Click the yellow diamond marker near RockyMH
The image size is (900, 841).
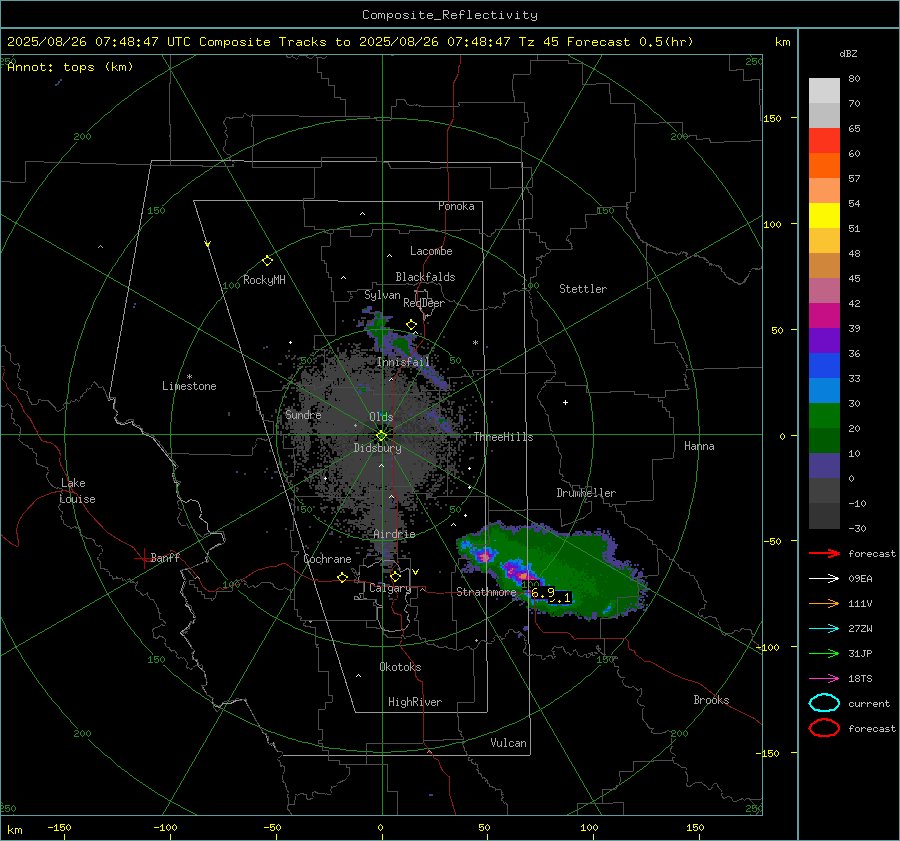[x=267, y=261]
